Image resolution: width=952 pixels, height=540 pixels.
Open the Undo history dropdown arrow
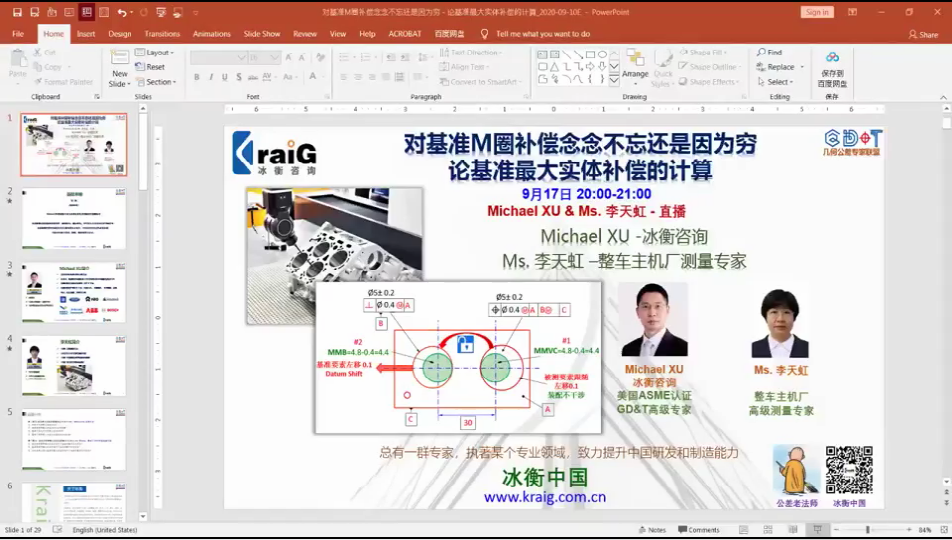pos(132,13)
